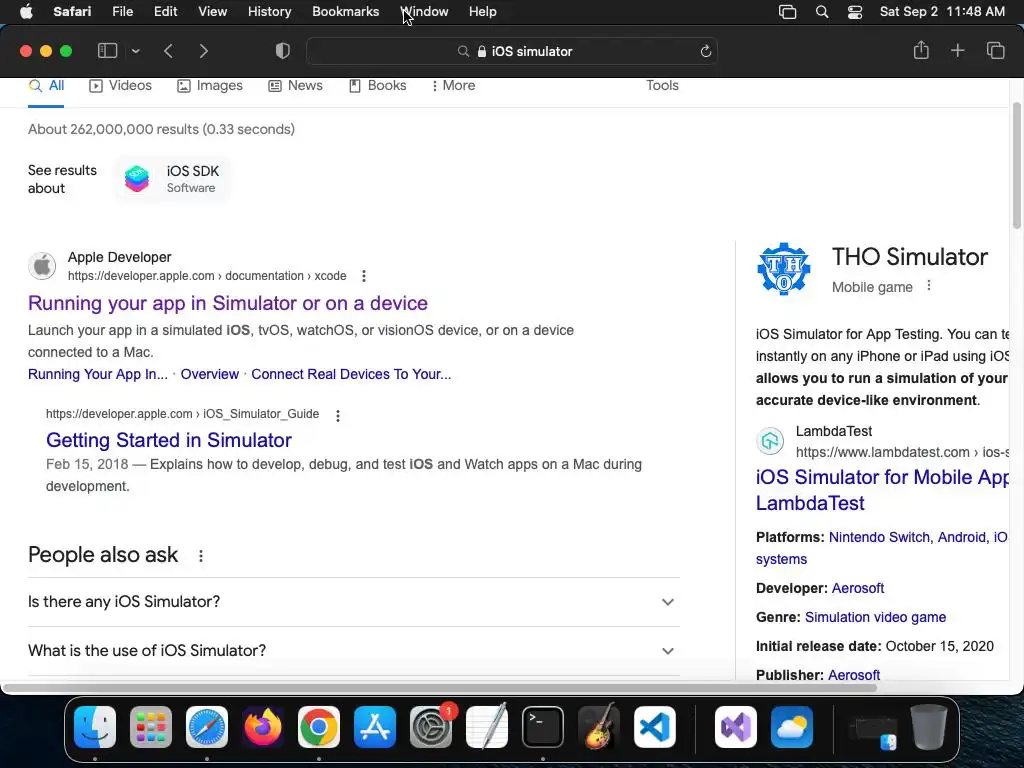Switch to the Videos search tab

(x=120, y=86)
